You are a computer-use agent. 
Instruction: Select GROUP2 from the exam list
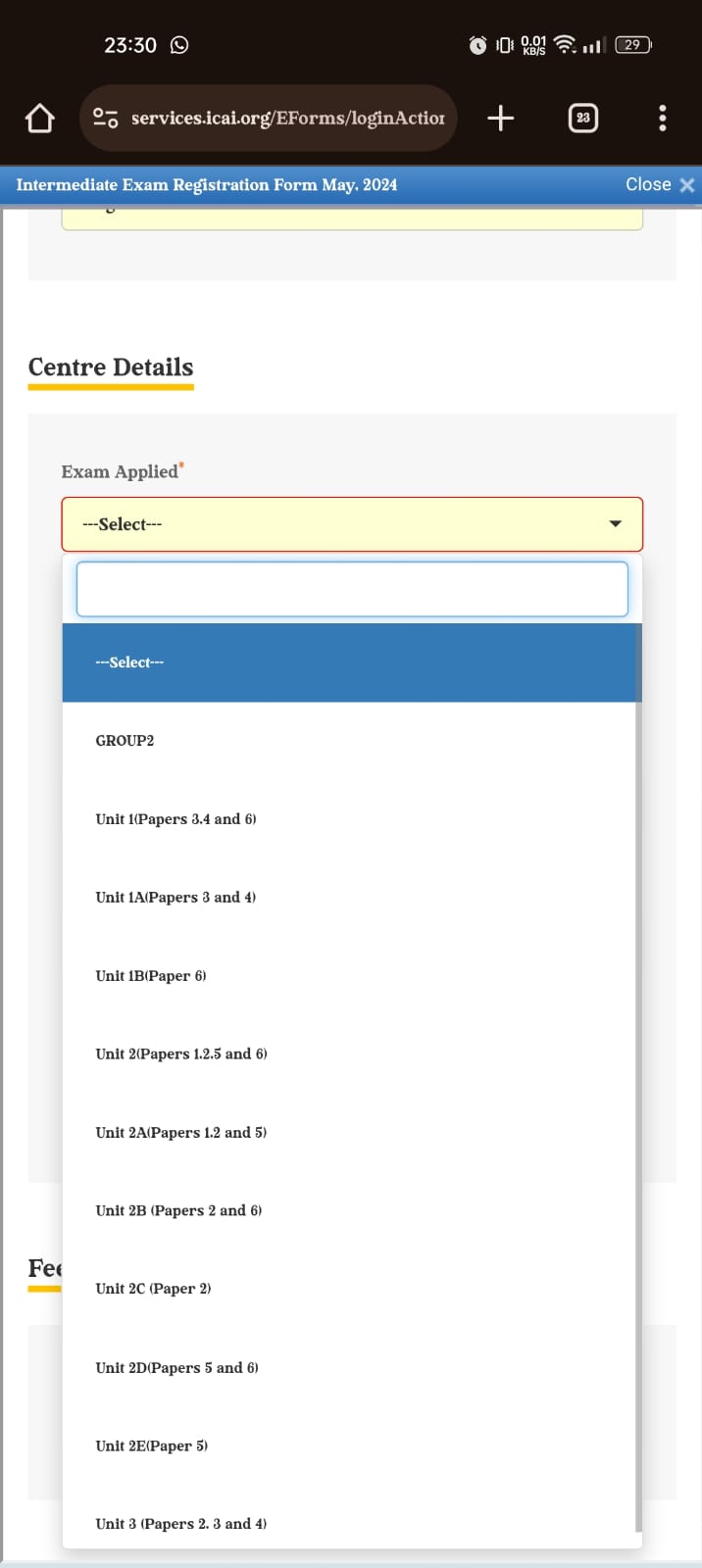tap(349, 741)
